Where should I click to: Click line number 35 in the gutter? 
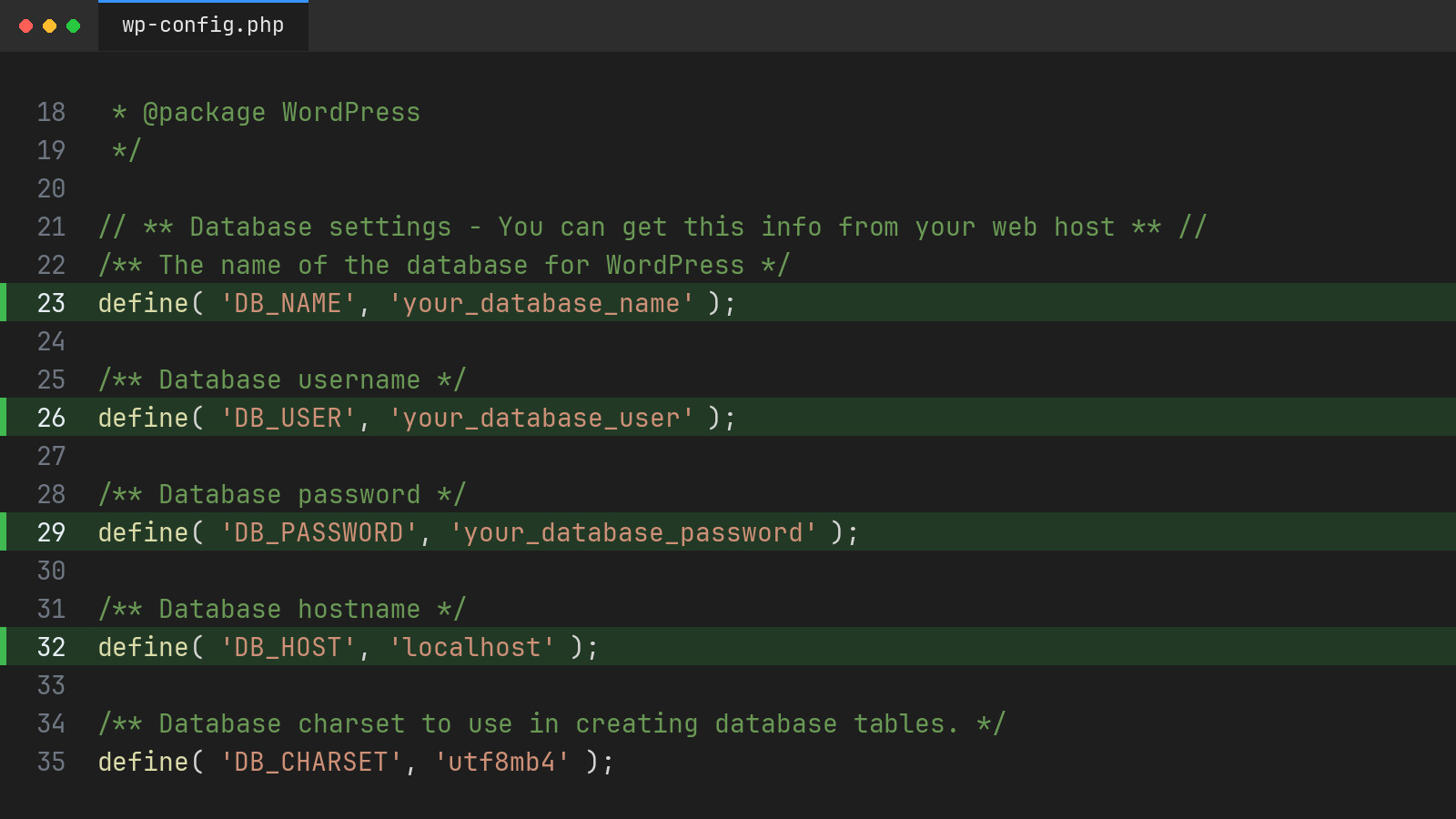(x=51, y=762)
